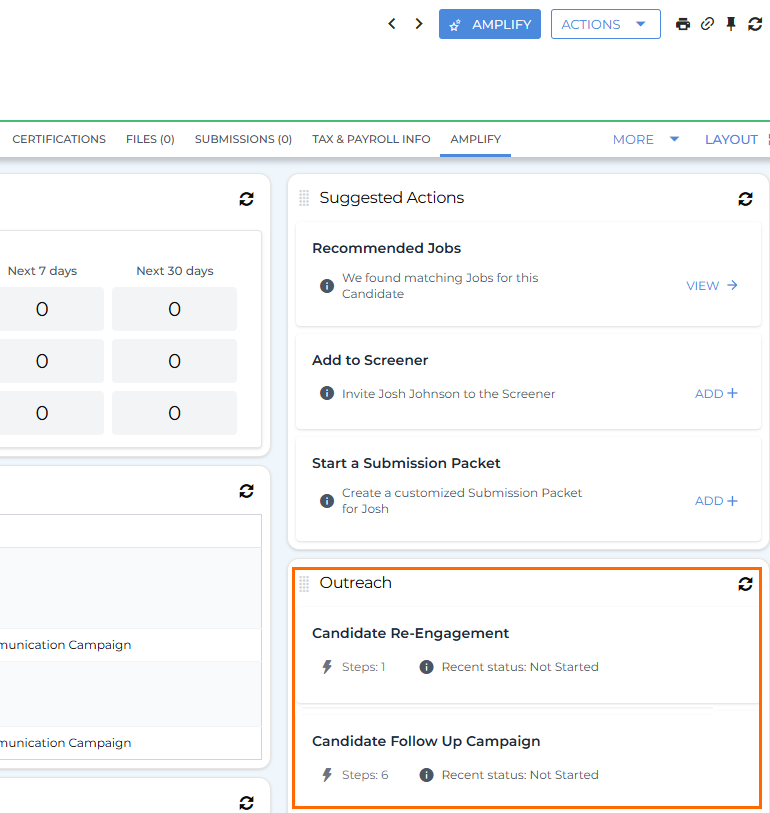Refresh the Outreach panel
Viewport: 770px width, 813px height.
pos(745,584)
